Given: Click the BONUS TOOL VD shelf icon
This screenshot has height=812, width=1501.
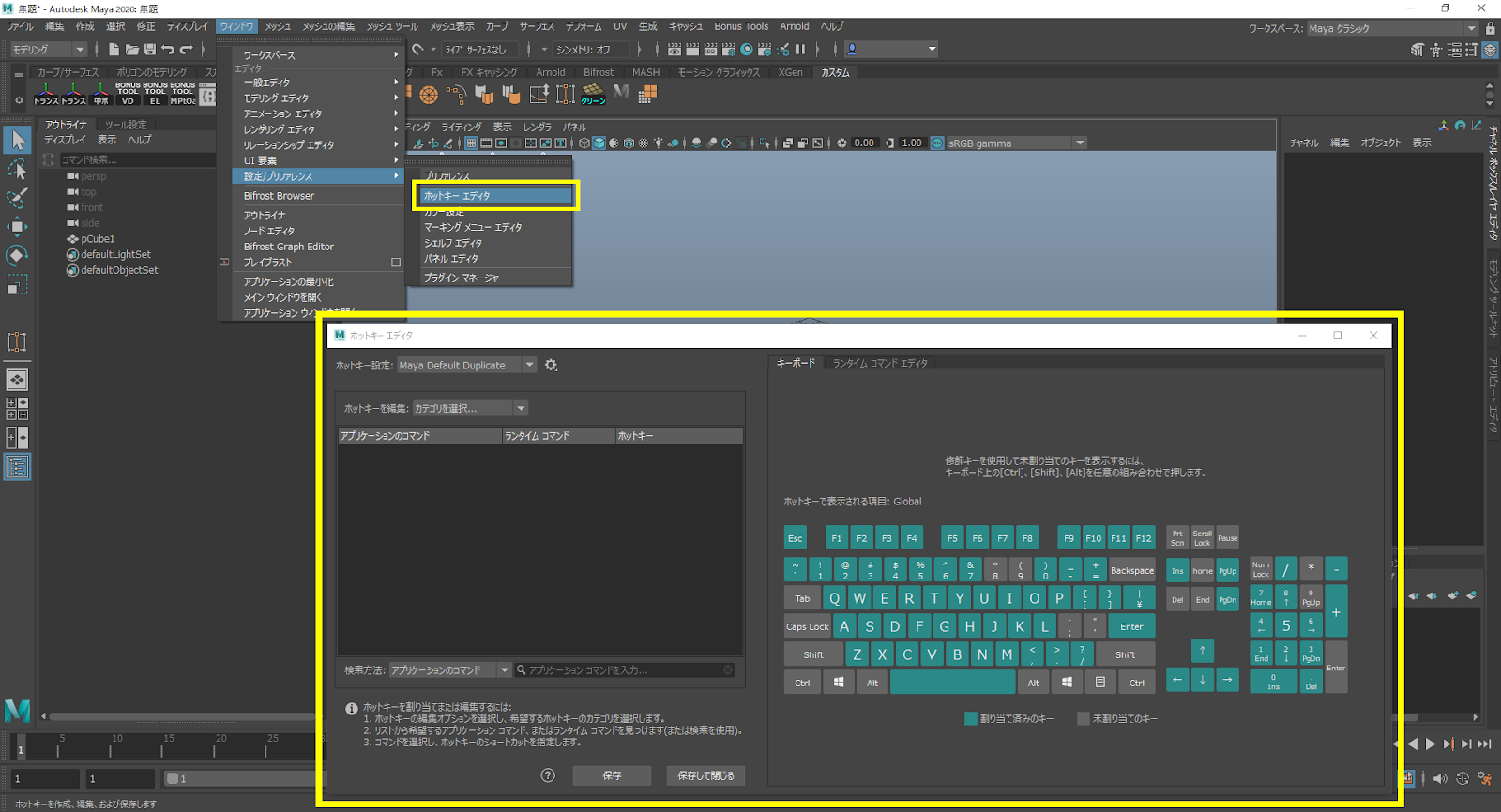Looking at the screenshot, I should pos(128,93).
